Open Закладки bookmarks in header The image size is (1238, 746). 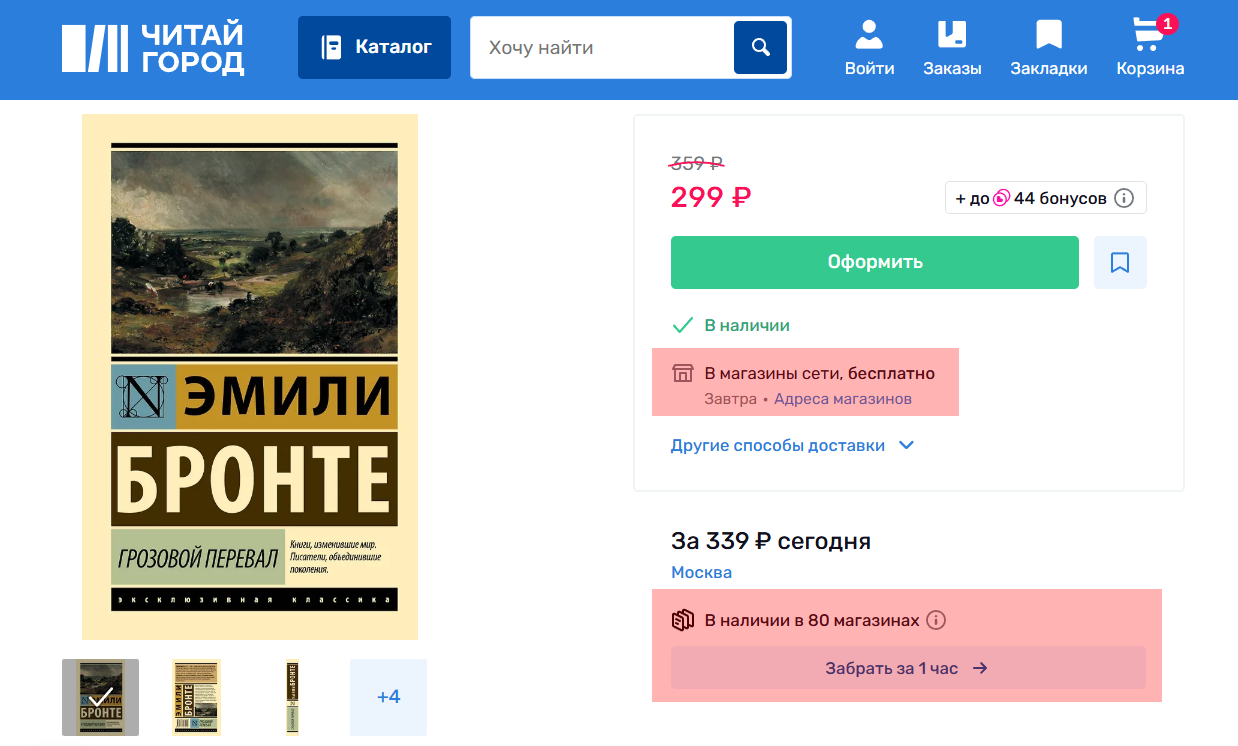[x=1048, y=47]
